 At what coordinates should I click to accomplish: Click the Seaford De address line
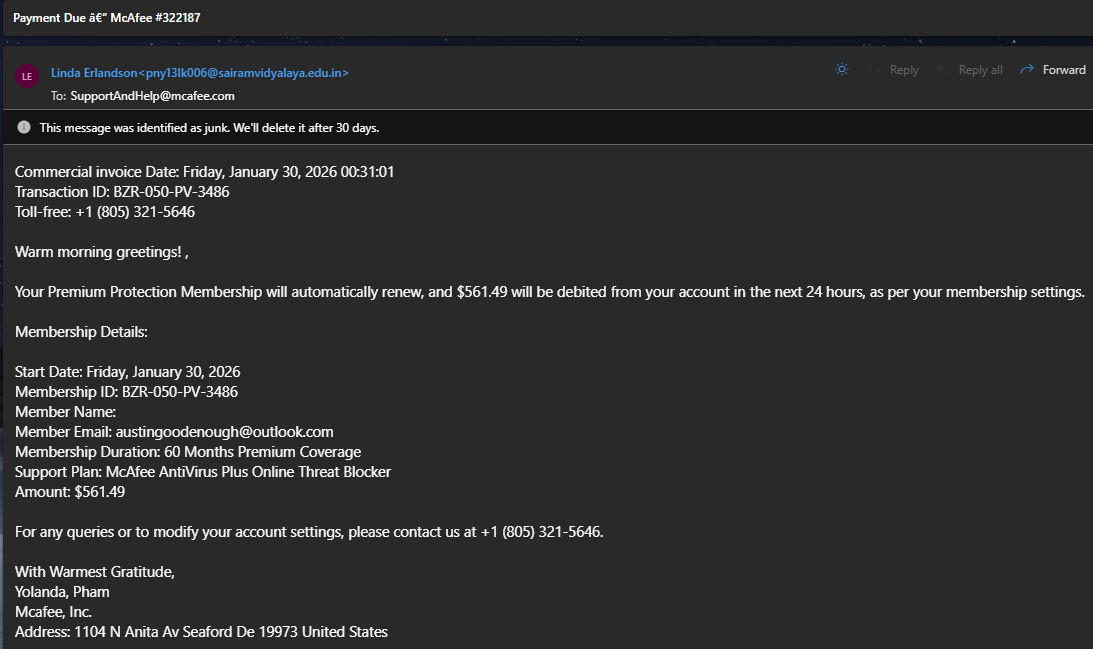201,632
